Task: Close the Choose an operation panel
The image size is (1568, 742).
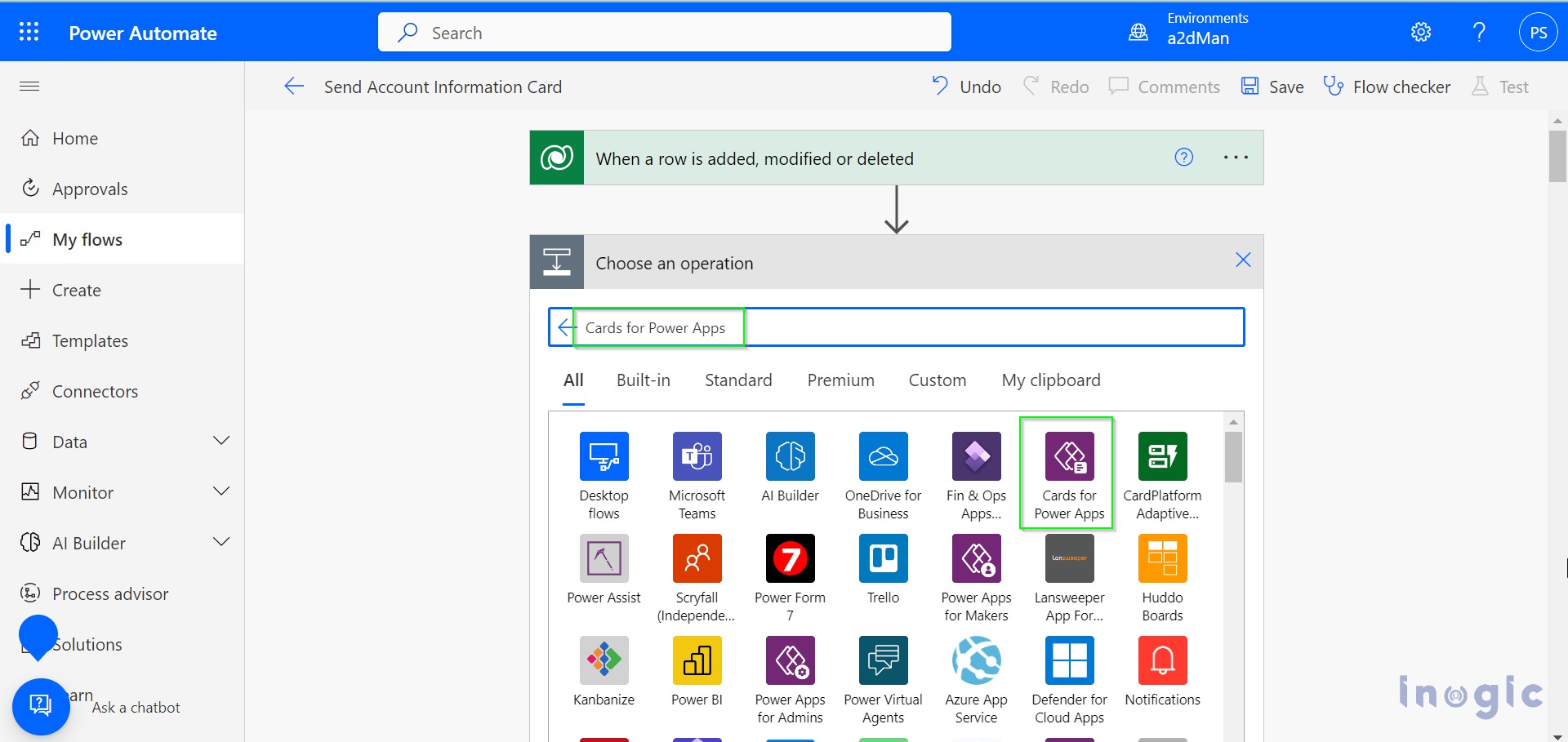Action: 1243,260
